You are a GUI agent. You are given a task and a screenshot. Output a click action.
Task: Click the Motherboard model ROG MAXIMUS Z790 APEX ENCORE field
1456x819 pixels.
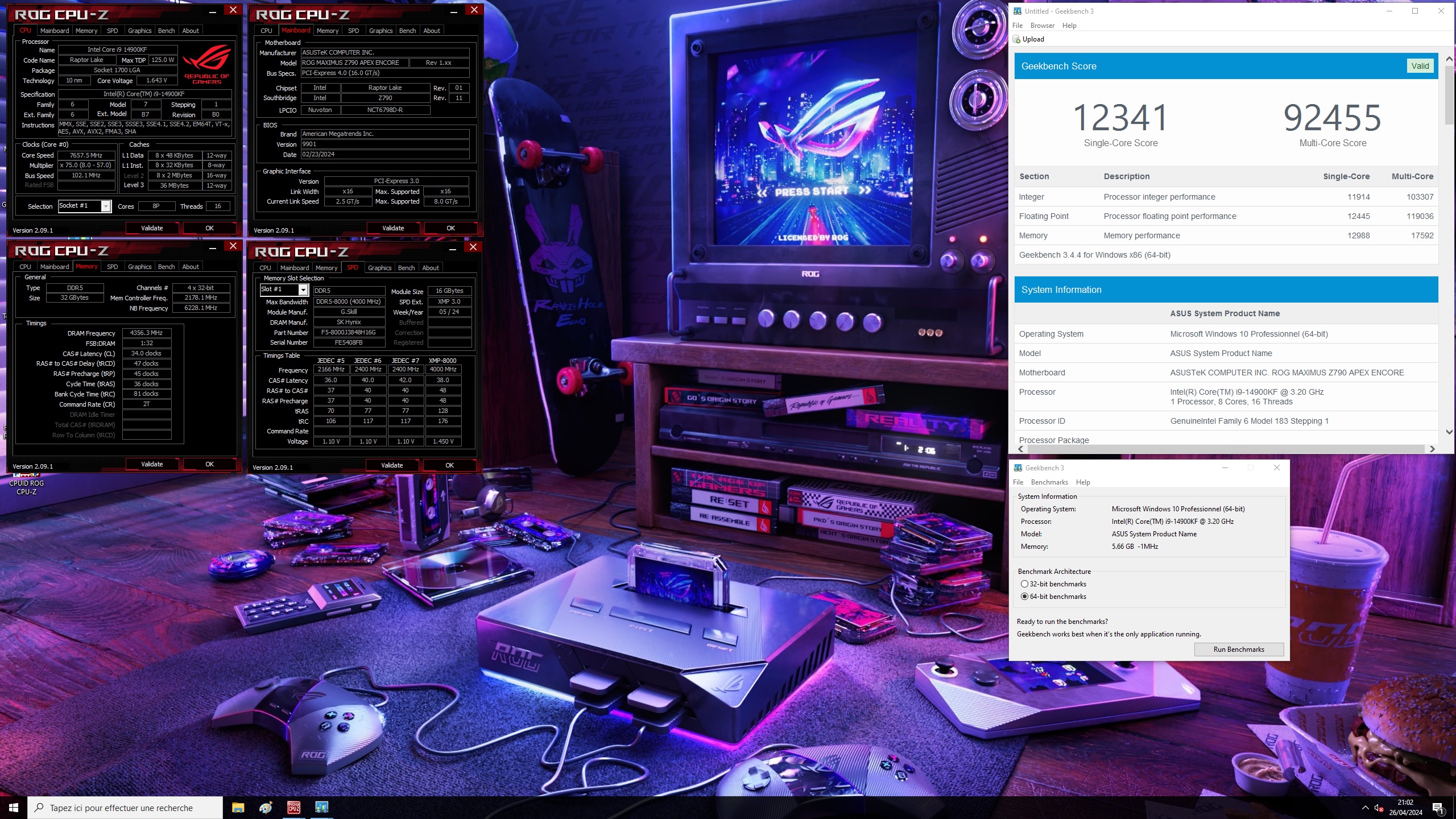pyautogui.click(x=354, y=63)
